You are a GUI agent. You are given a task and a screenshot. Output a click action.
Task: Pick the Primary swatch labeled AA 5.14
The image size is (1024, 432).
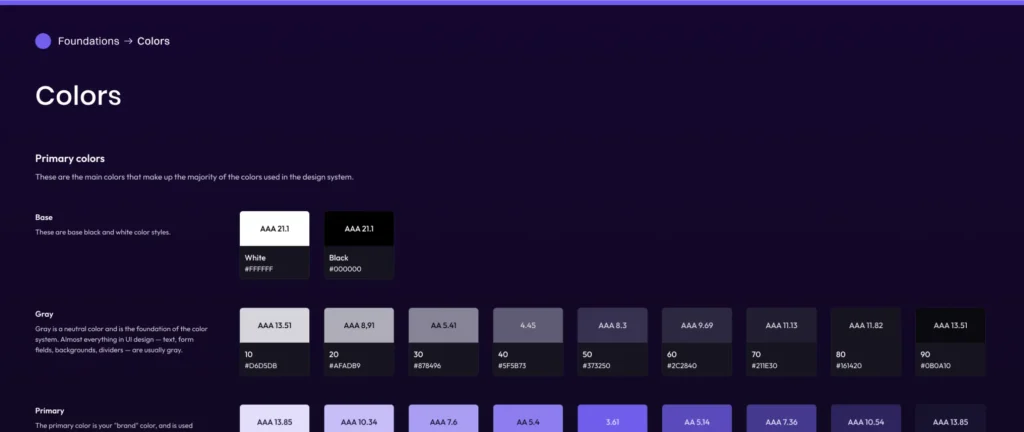coord(697,420)
